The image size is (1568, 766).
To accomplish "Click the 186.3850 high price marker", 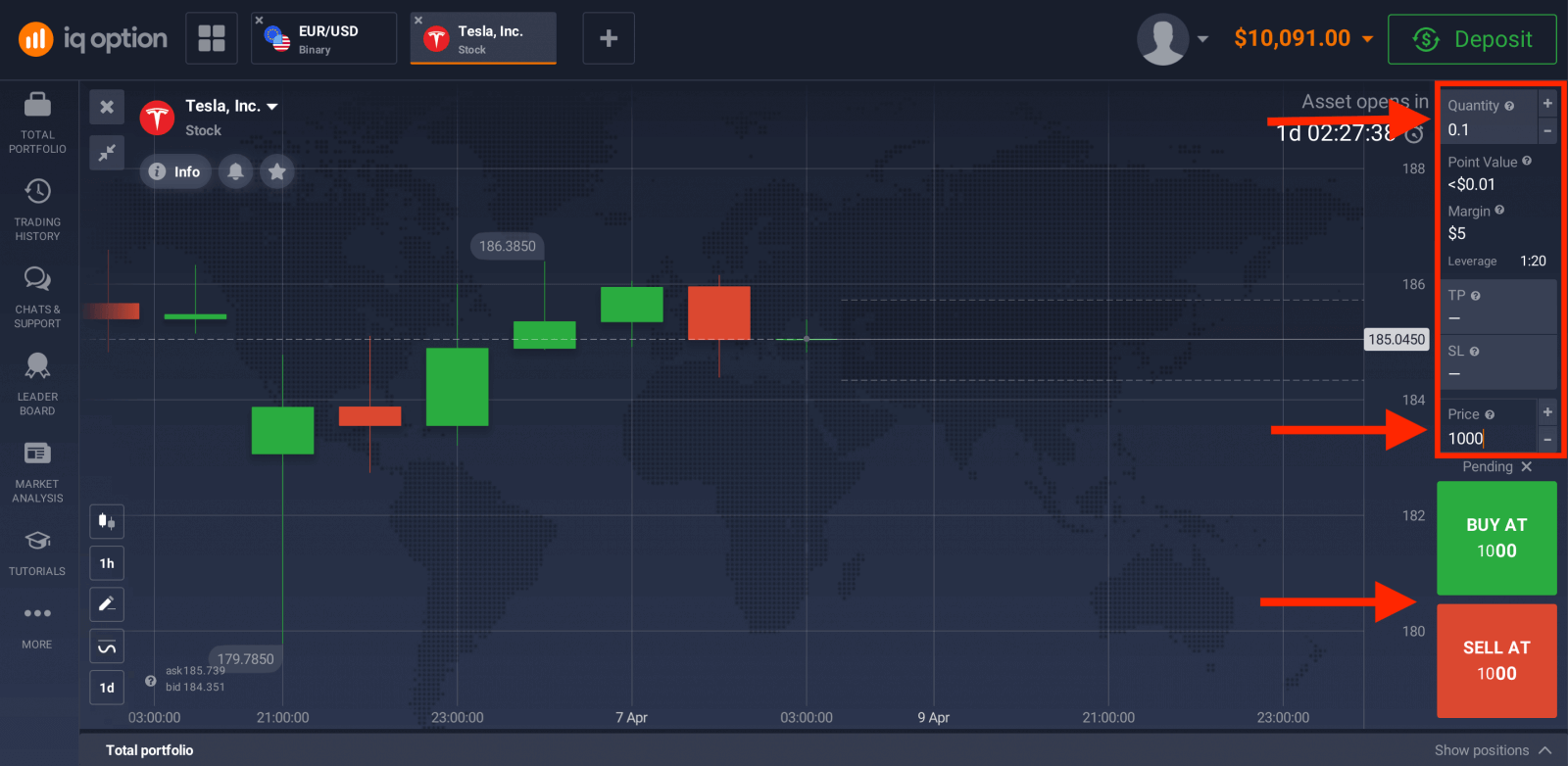I will click(x=508, y=246).
